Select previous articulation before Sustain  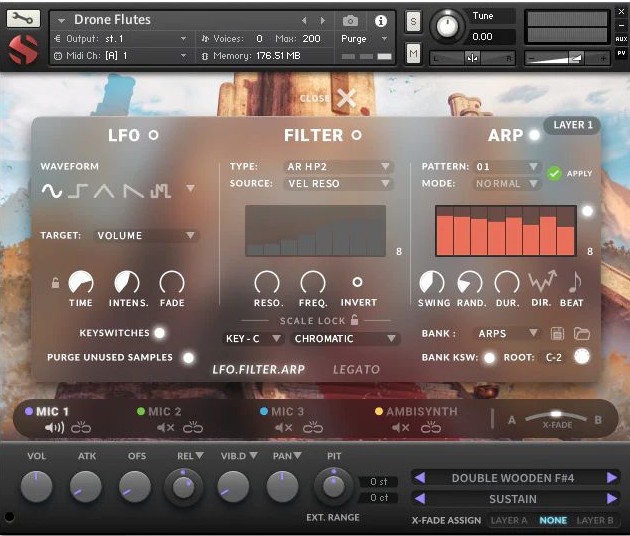(419, 499)
